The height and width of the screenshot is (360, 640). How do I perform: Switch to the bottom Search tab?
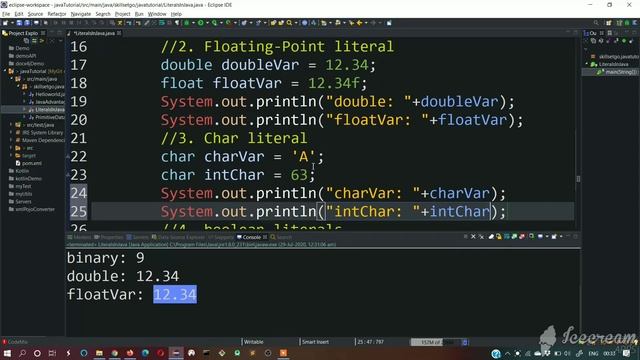281,237
